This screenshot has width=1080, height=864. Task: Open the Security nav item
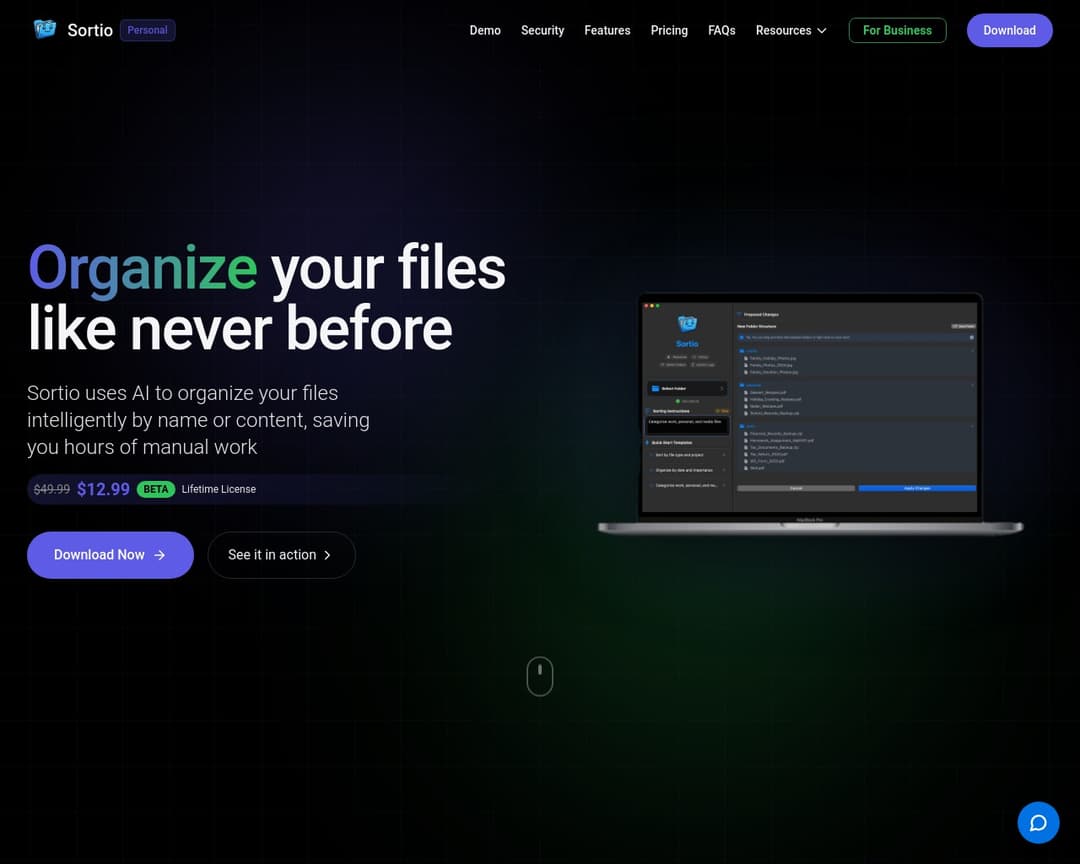point(542,30)
